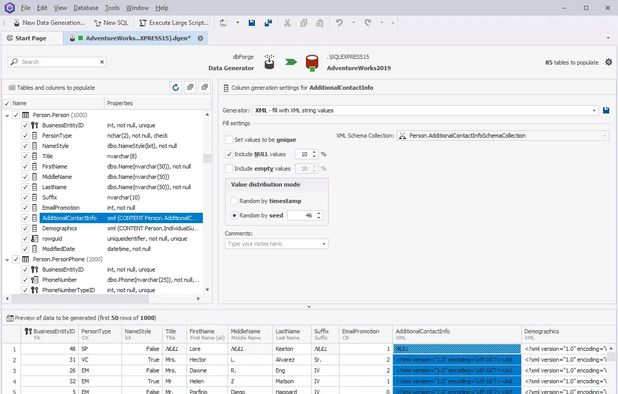This screenshot has height=394, width=618.
Task: Toggle the Set values to be unique checkbox
Action: point(229,139)
